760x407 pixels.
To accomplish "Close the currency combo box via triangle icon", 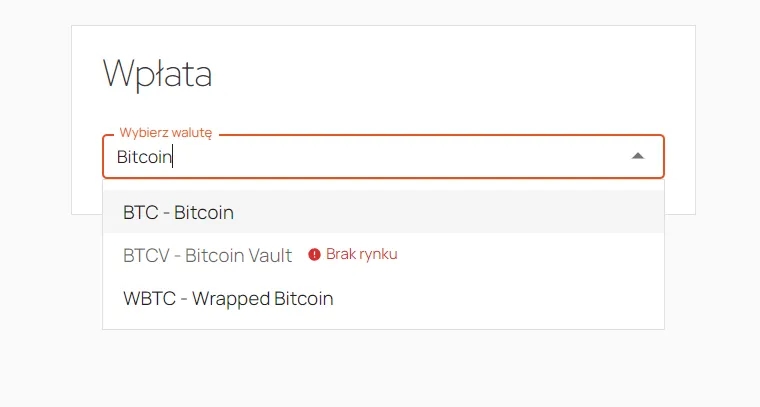I will tap(638, 156).
